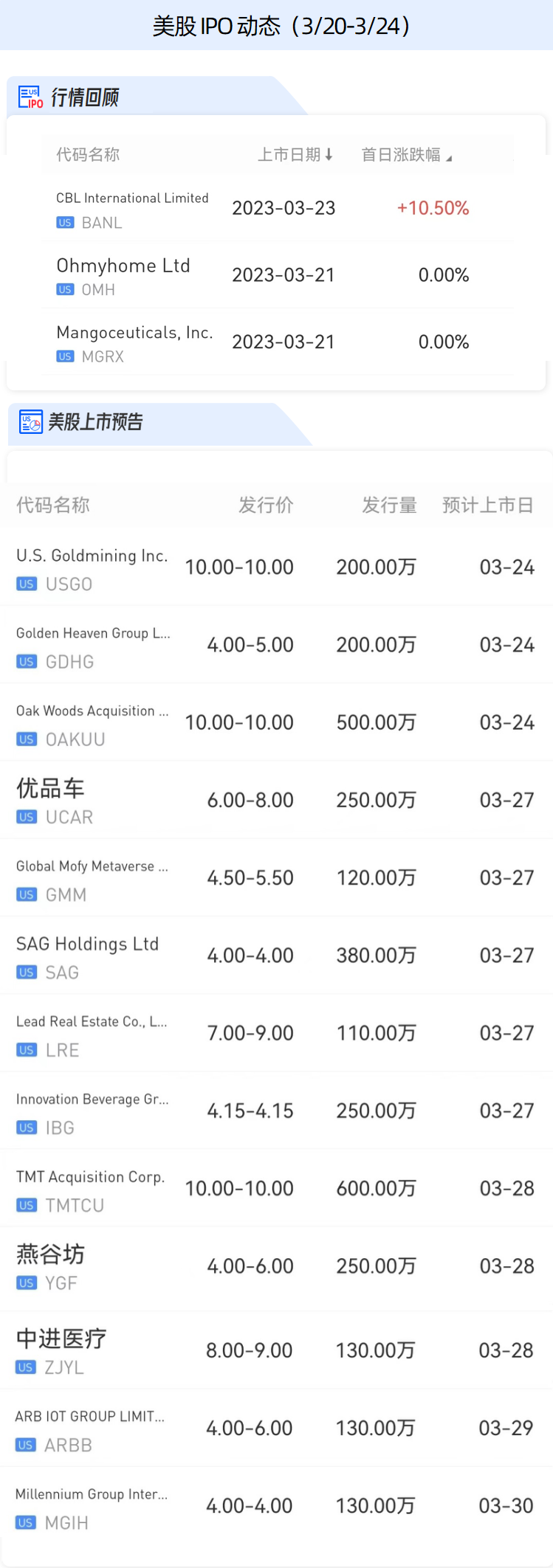Sort by 上市日期 column arrow
553x1568 pixels.
(329, 154)
